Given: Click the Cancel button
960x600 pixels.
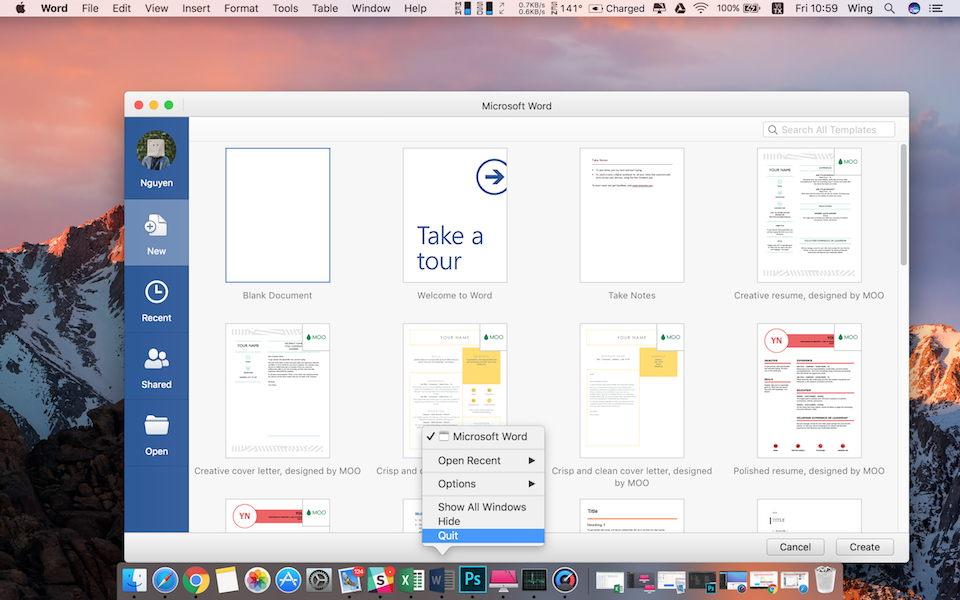Looking at the screenshot, I should [x=795, y=547].
